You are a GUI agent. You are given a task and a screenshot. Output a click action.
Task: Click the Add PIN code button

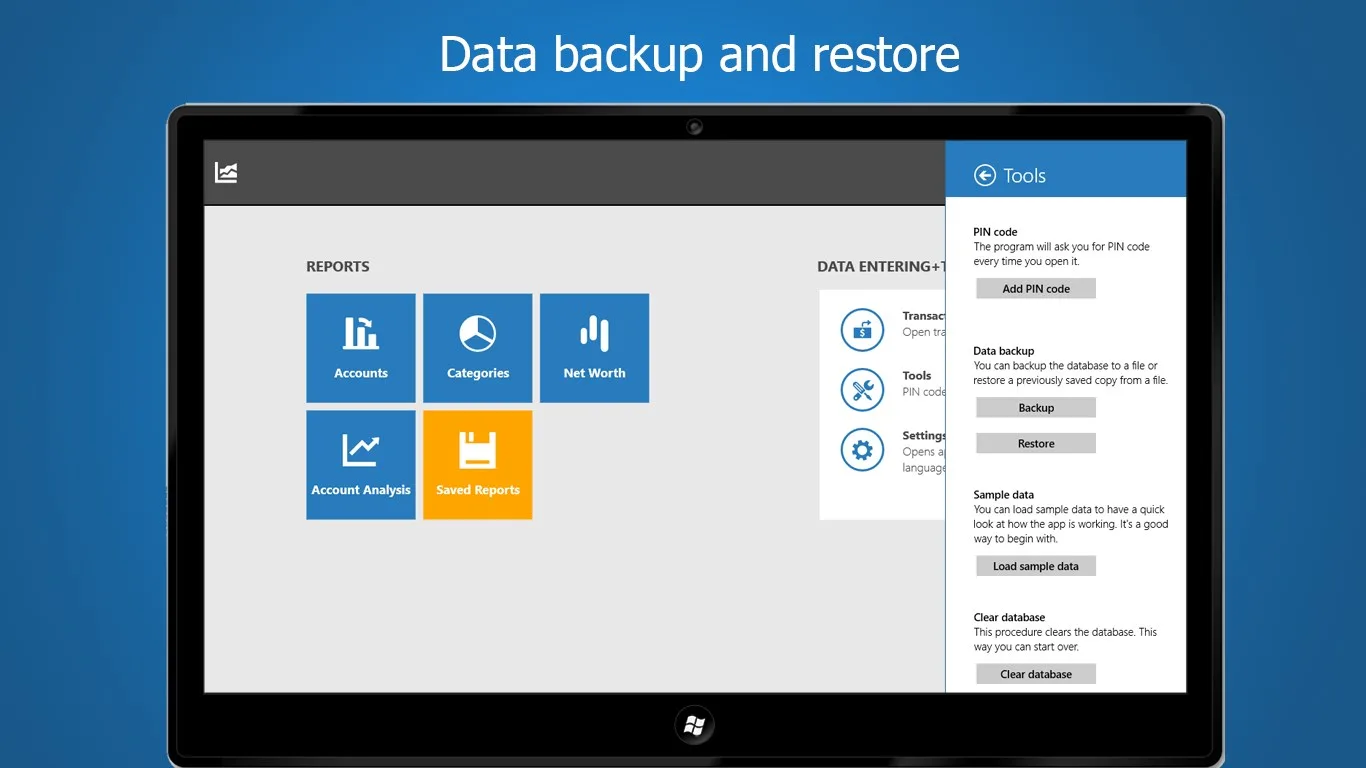(1036, 289)
